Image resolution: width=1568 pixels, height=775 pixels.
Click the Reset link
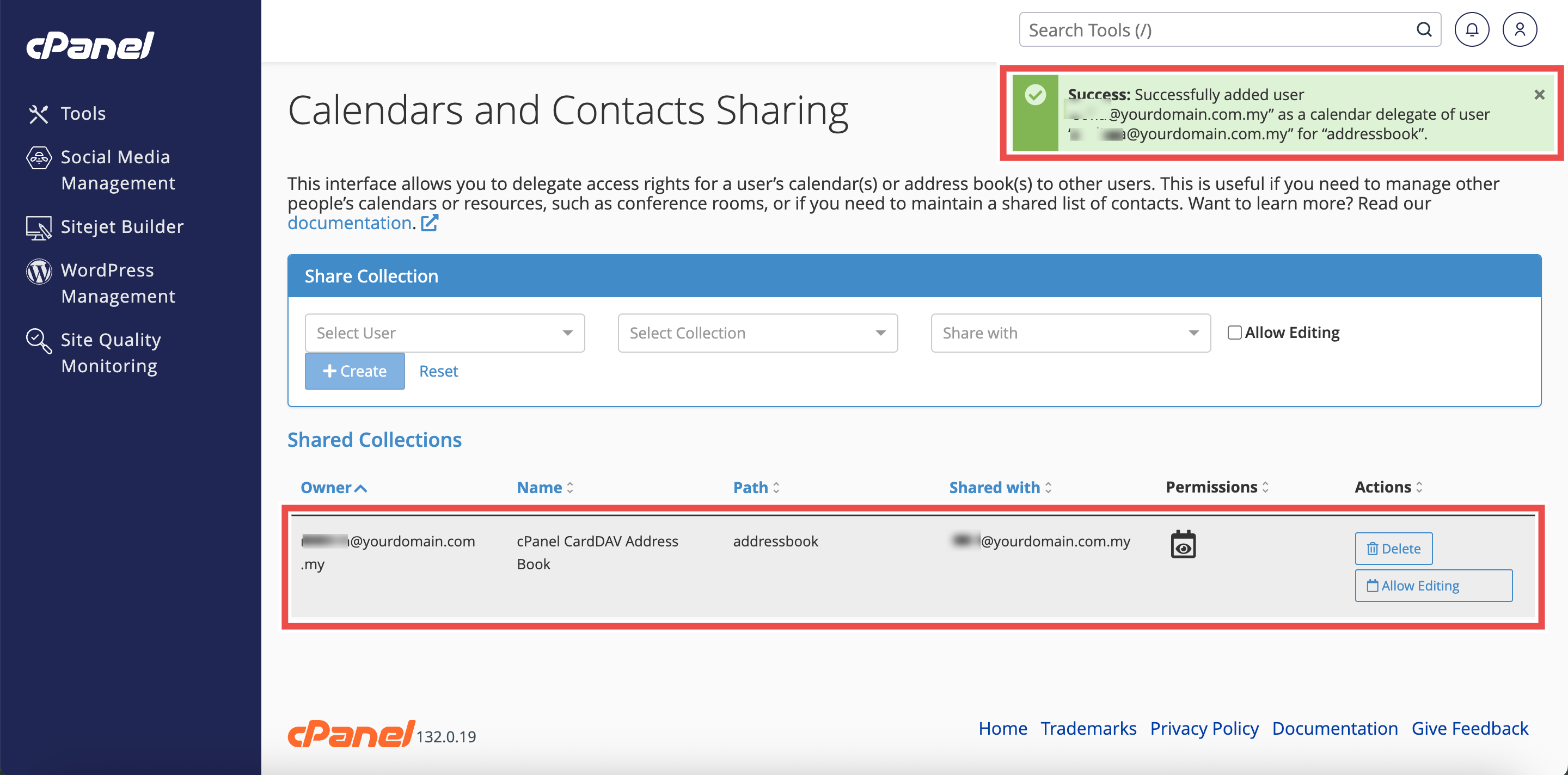pos(438,371)
